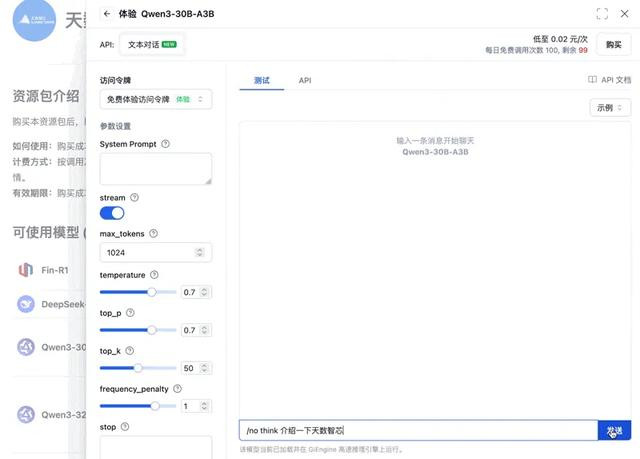Expand the panel to fullscreen
The height and width of the screenshot is (459, 640).
602,14
